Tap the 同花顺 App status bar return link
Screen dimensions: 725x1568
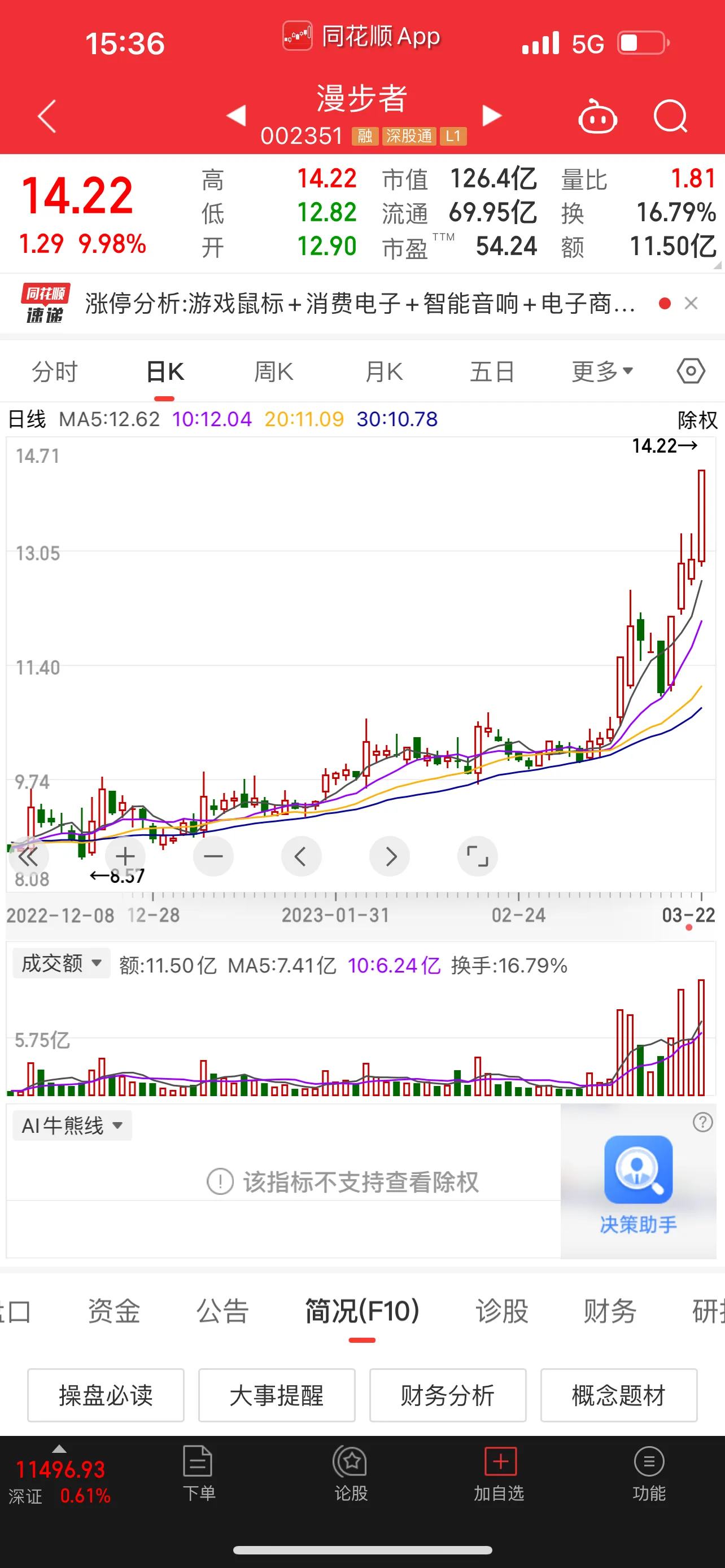point(361,37)
